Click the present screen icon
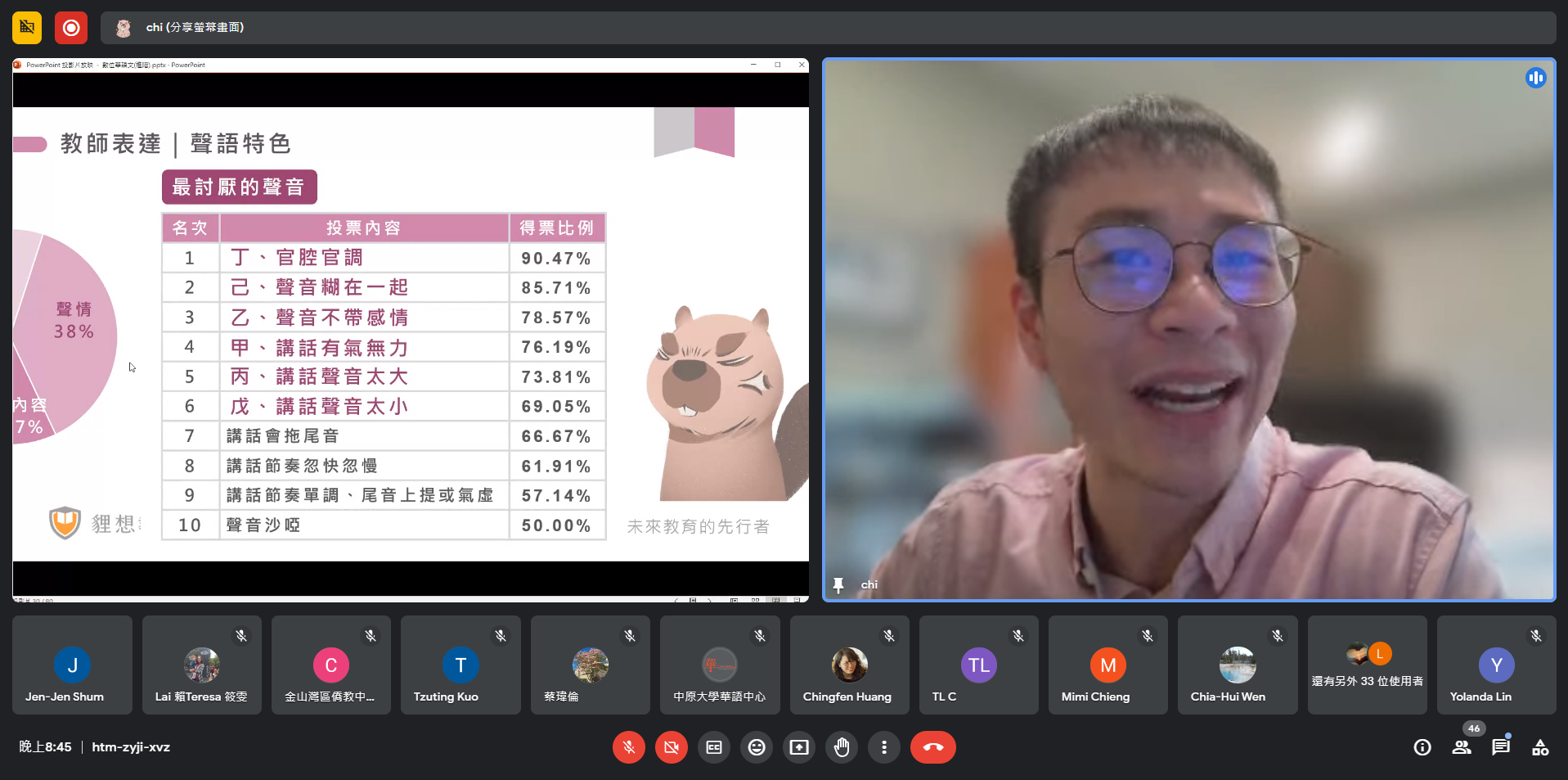 [799, 747]
